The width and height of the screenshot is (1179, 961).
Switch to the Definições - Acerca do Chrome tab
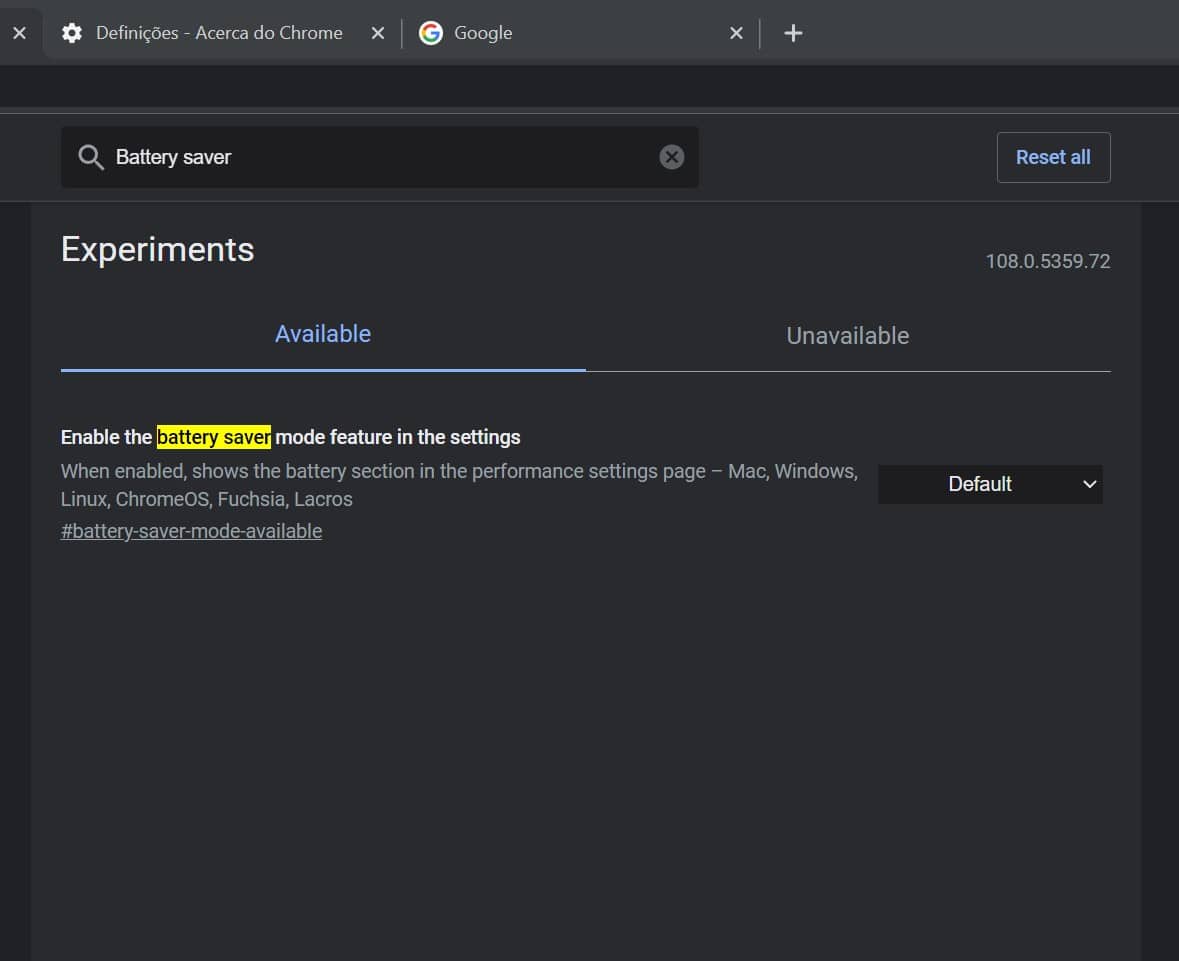[x=218, y=33]
